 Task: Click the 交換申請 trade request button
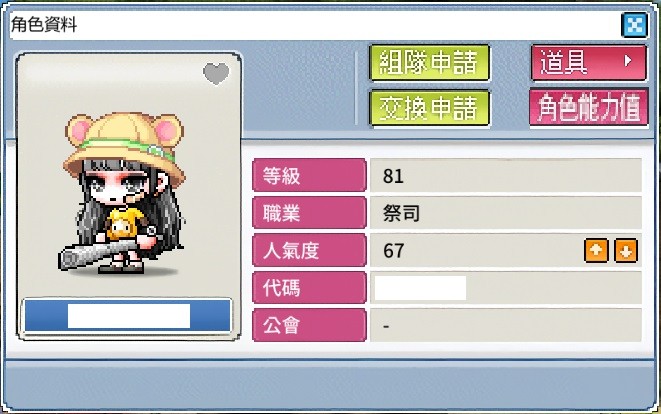429,108
